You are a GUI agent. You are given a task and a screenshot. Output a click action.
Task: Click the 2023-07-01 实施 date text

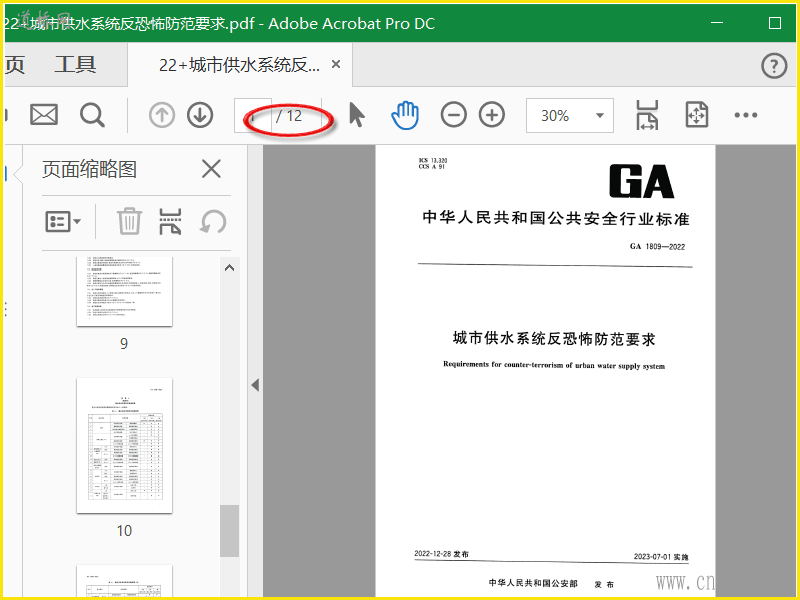tap(661, 557)
